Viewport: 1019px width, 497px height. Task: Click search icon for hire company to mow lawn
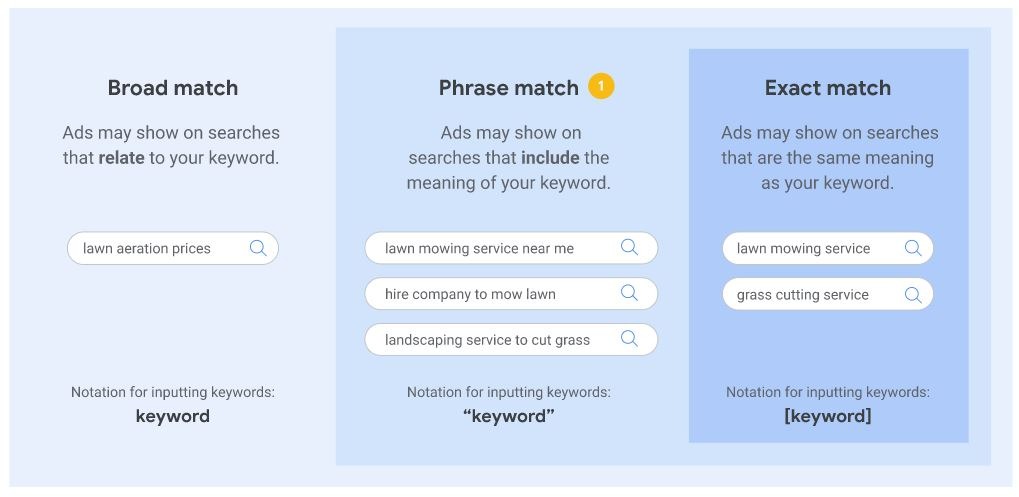[629, 293]
